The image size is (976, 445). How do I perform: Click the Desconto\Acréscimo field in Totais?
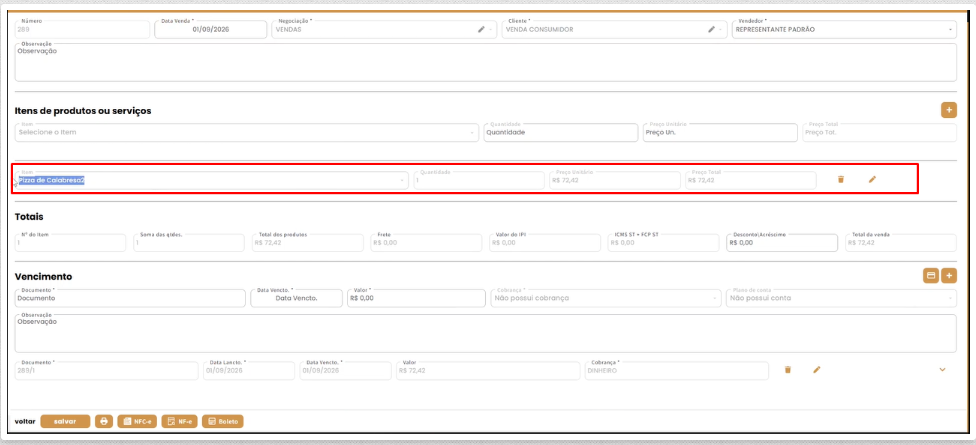pyautogui.click(x=781, y=243)
